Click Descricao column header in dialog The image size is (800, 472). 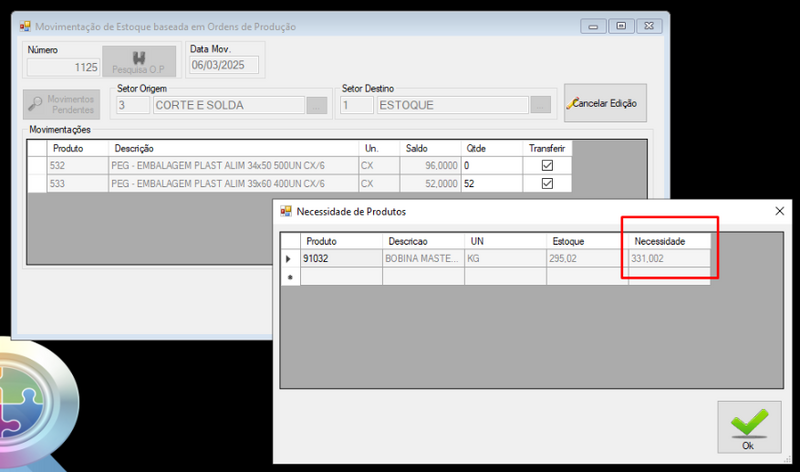click(423, 241)
